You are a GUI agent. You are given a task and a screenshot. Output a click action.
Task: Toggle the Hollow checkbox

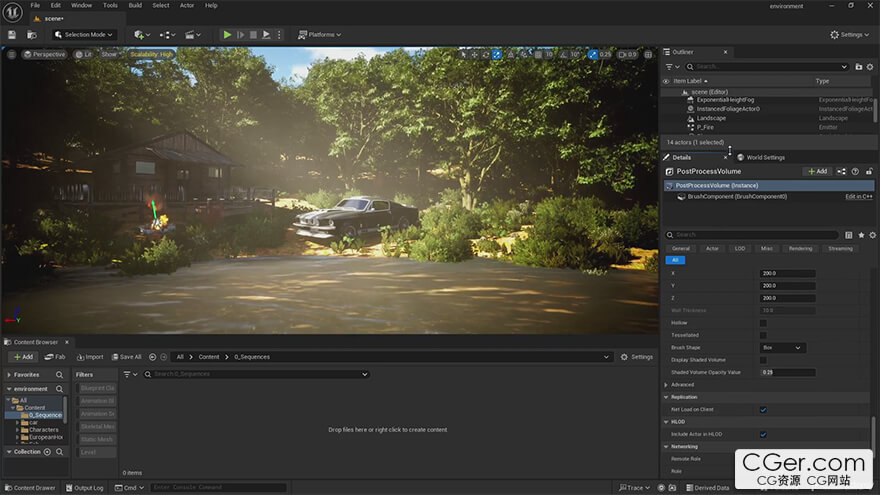(x=763, y=323)
